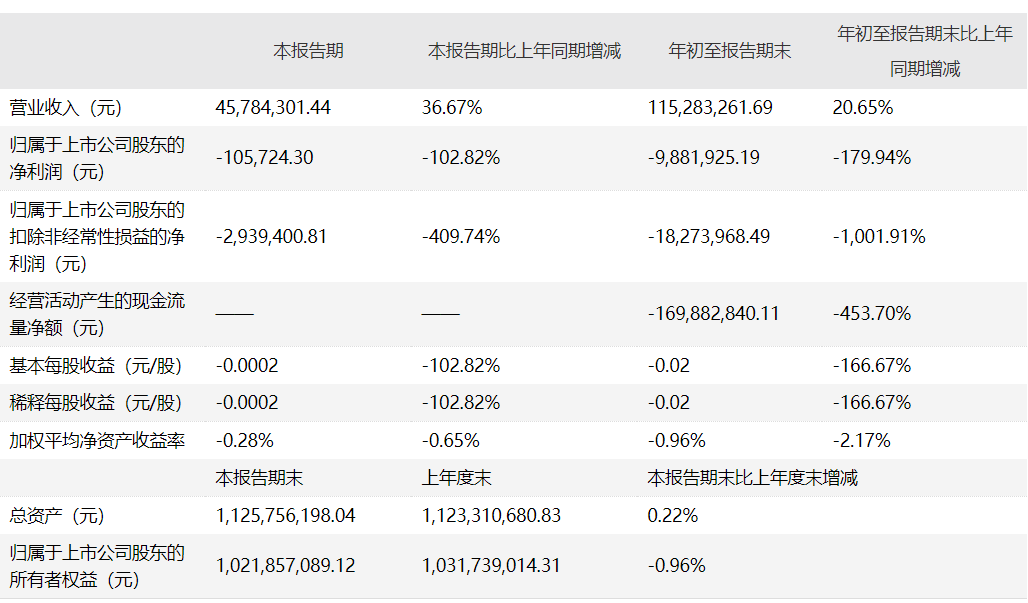Select the -179.94% cell
This screenshot has width=1028, height=603.
(x=871, y=157)
